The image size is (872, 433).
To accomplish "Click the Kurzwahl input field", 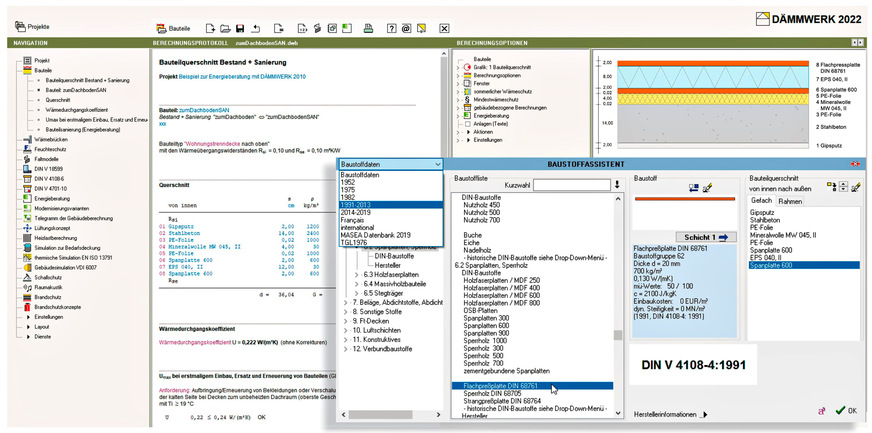I will (x=569, y=185).
